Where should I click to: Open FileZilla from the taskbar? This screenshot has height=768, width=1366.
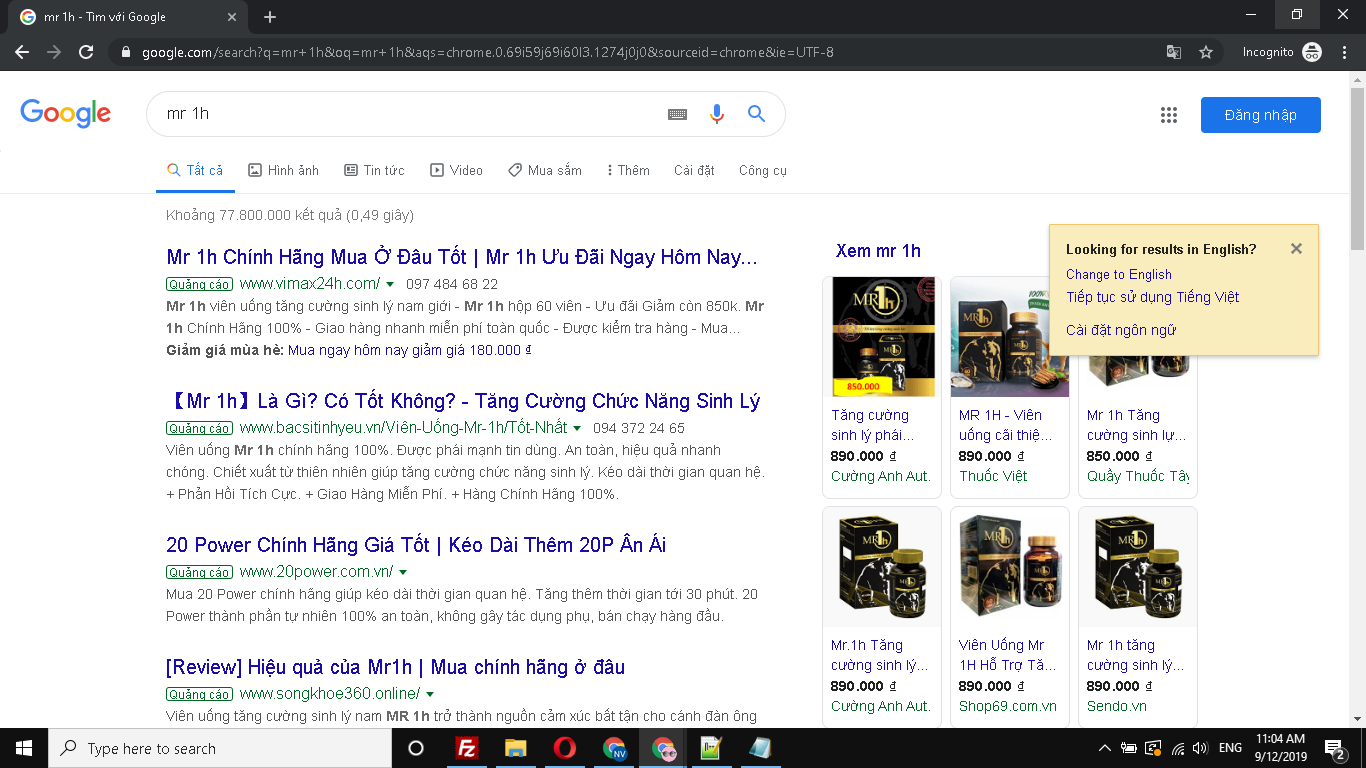click(x=466, y=748)
